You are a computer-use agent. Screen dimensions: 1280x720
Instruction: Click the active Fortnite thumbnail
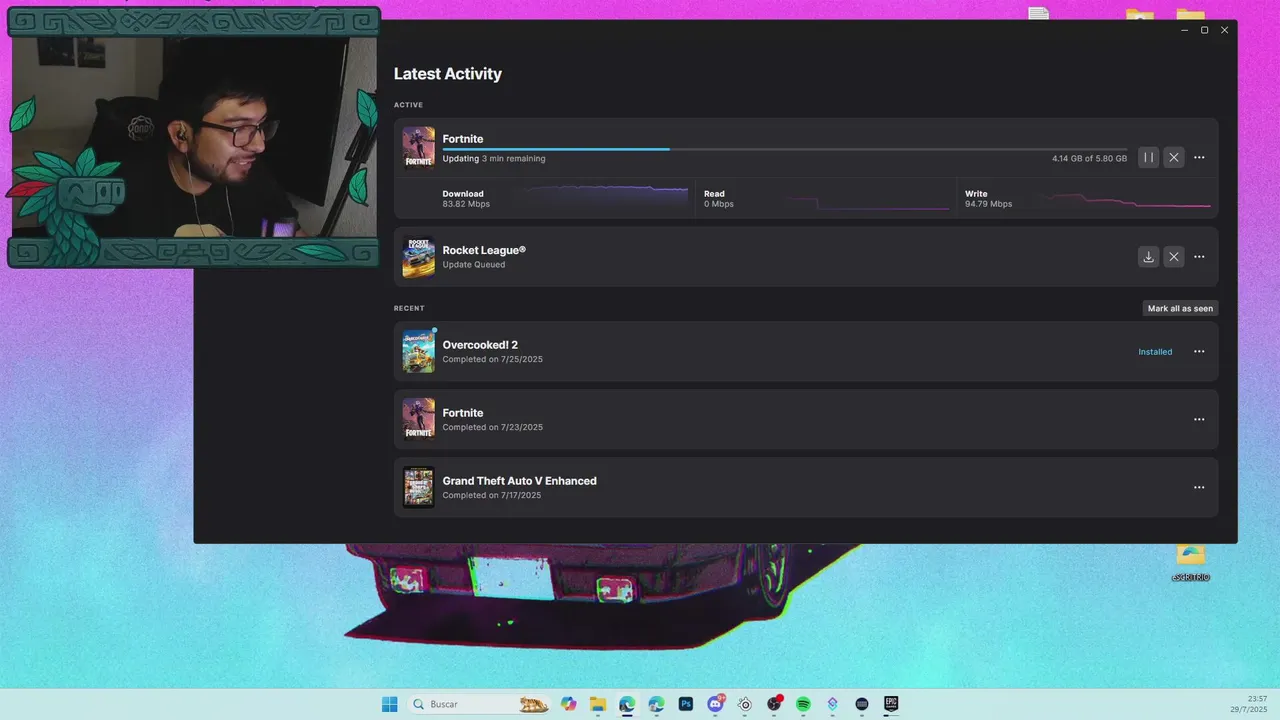point(418,148)
